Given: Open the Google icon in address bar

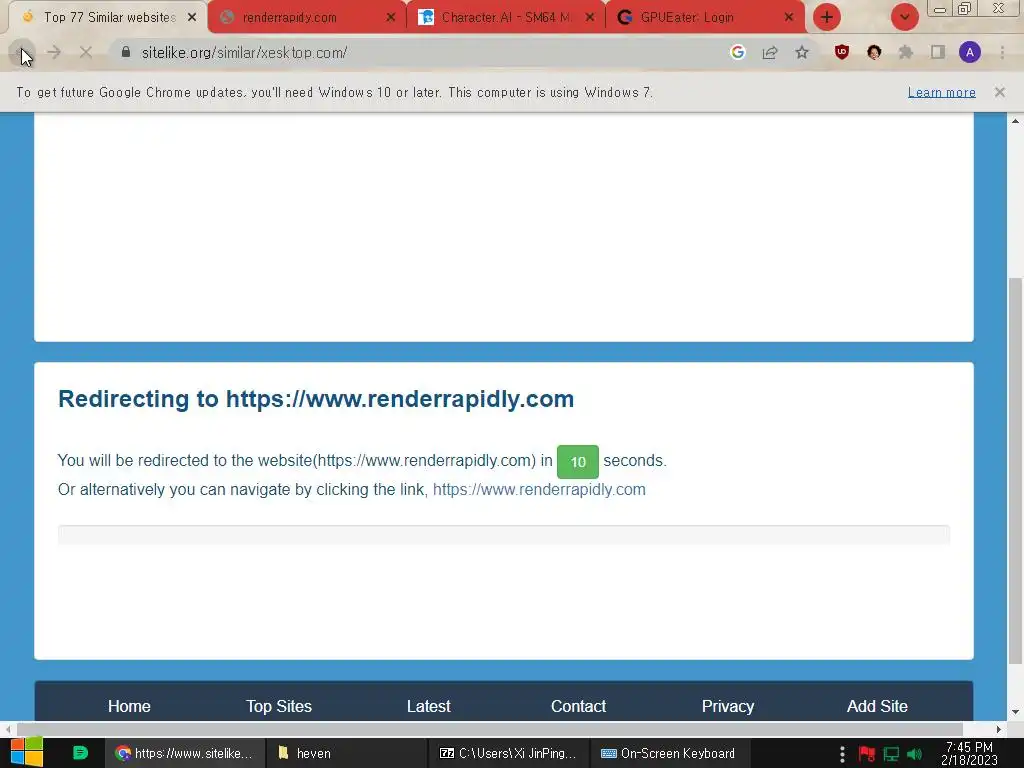Looking at the screenshot, I should (x=738, y=53).
